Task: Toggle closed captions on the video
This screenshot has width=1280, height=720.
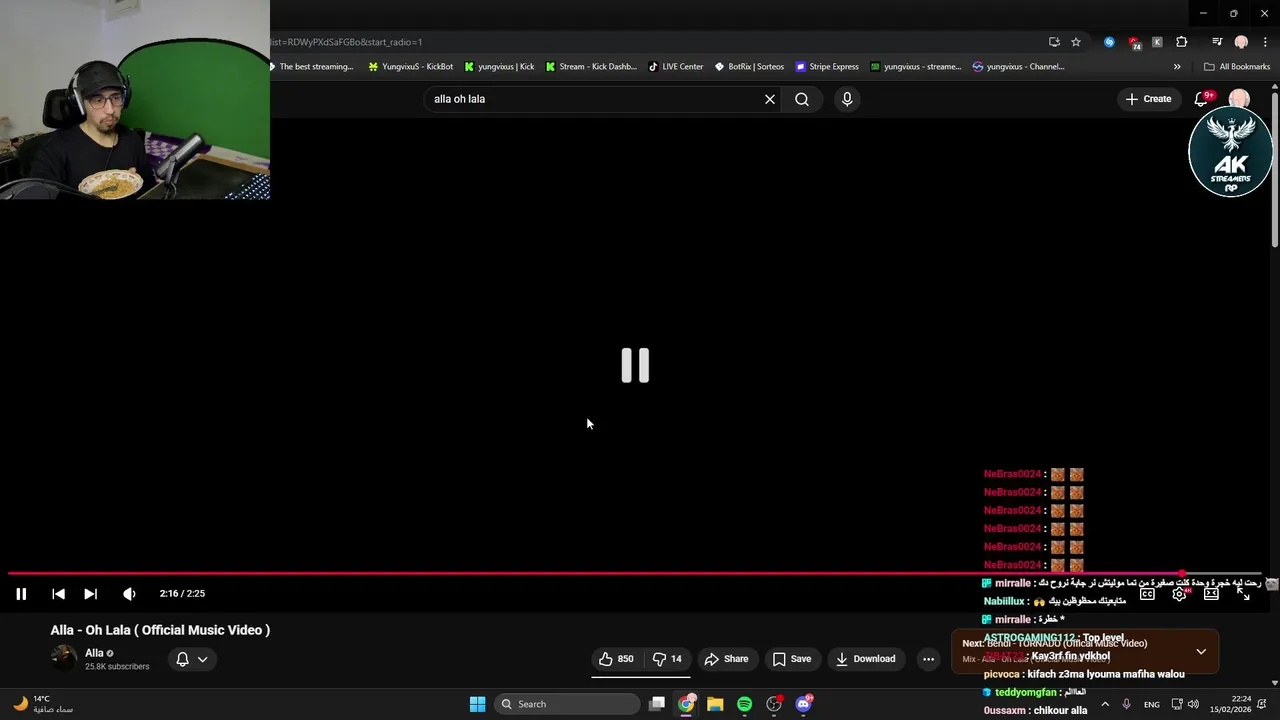Action: point(1147,594)
